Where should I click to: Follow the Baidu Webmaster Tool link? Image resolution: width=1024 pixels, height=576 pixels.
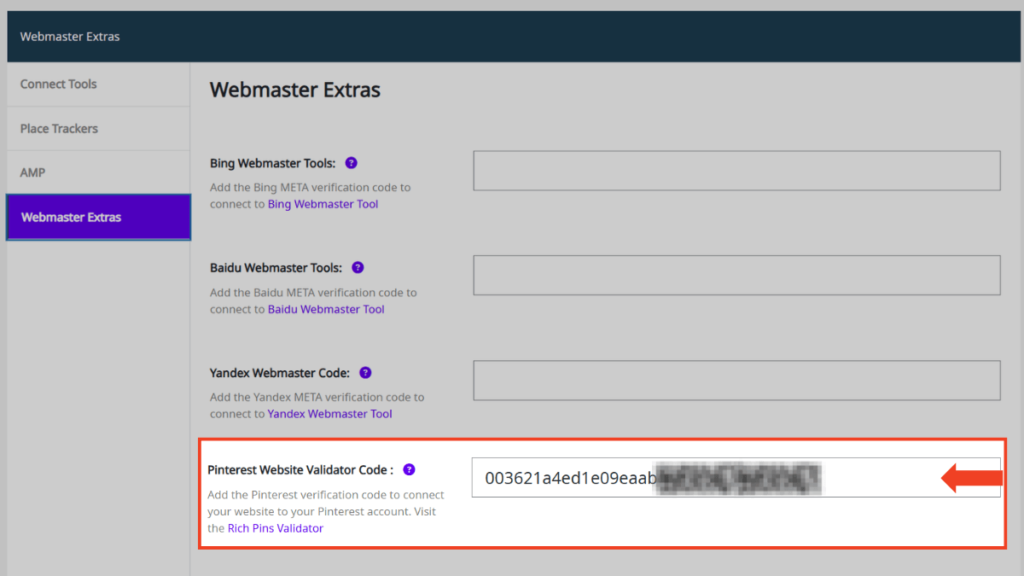pyautogui.click(x=326, y=309)
